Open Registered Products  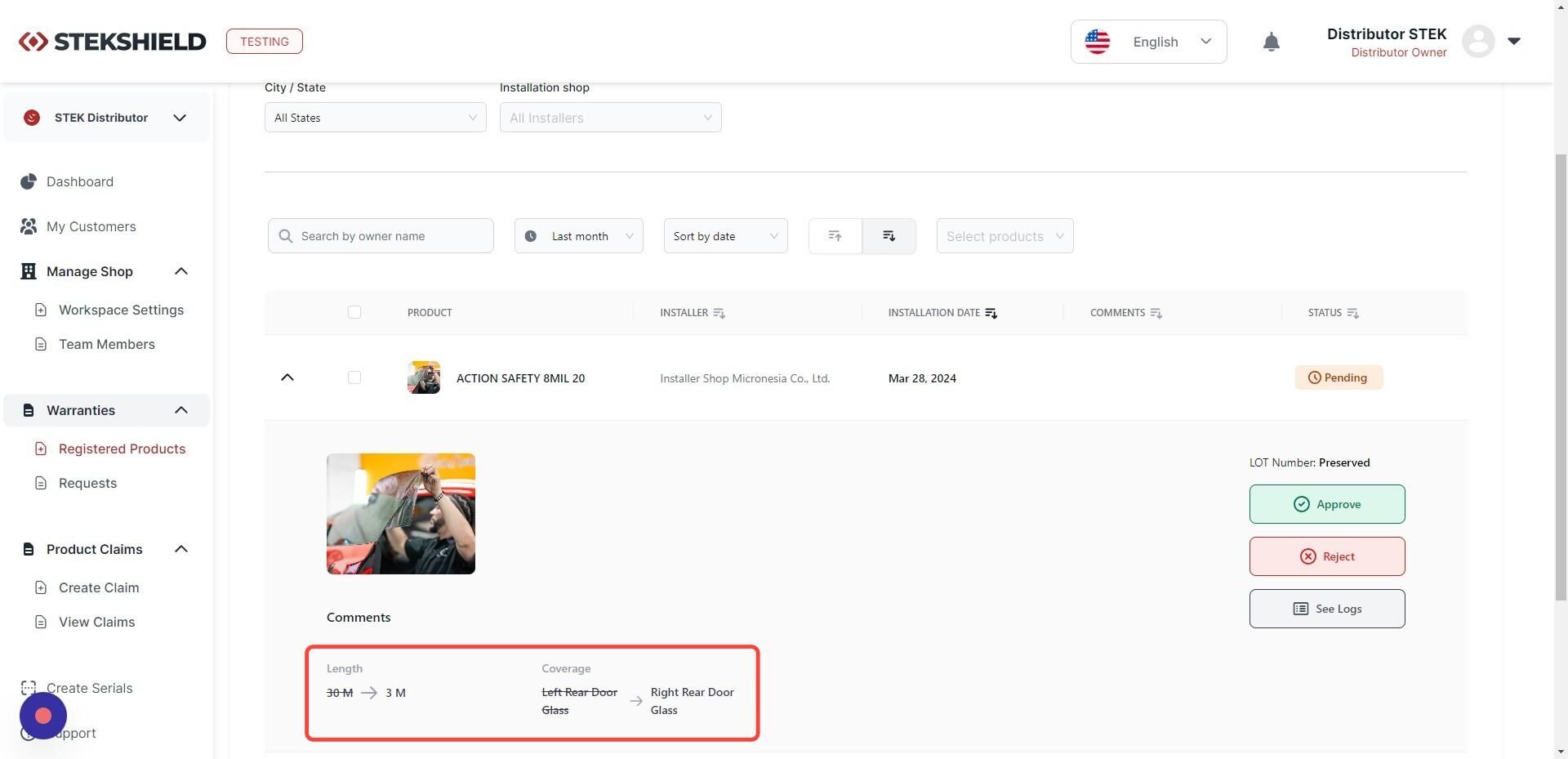[x=122, y=449]
